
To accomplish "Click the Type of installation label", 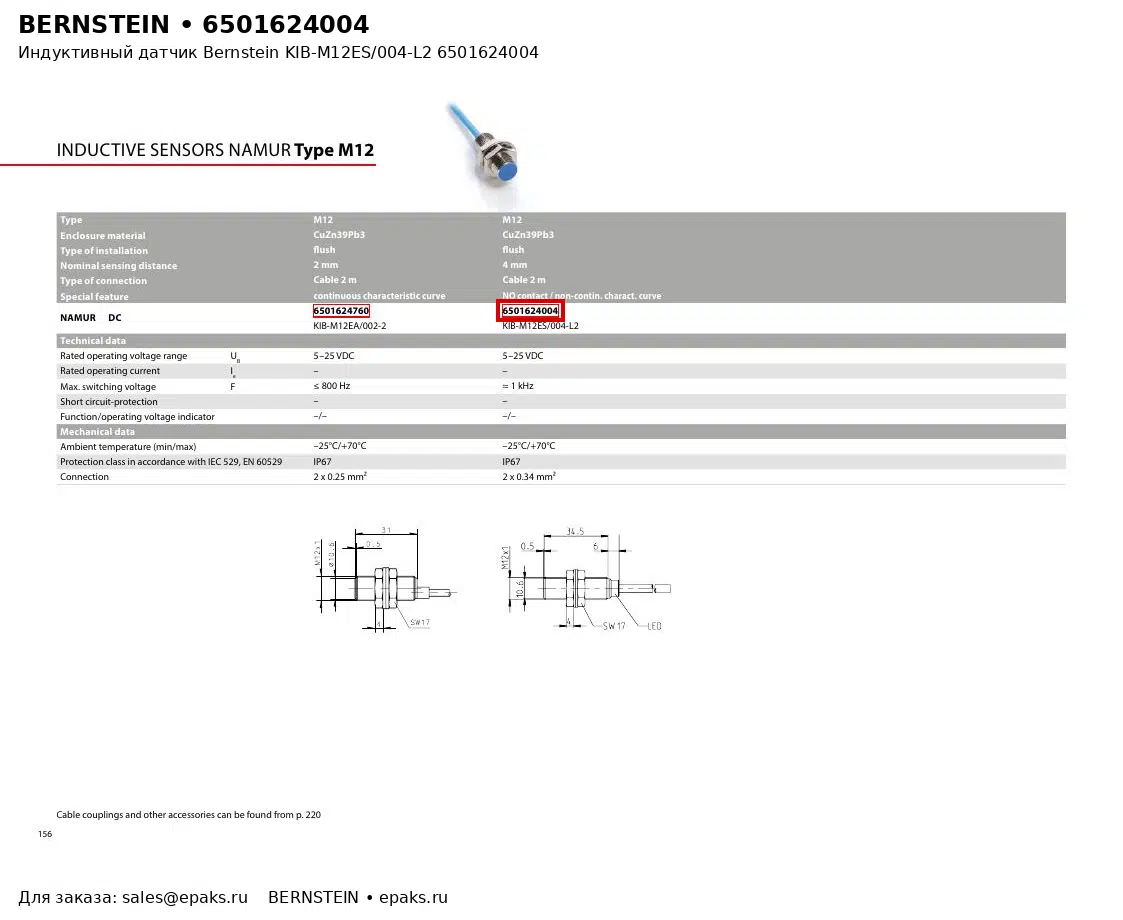I will click(104, 251).
